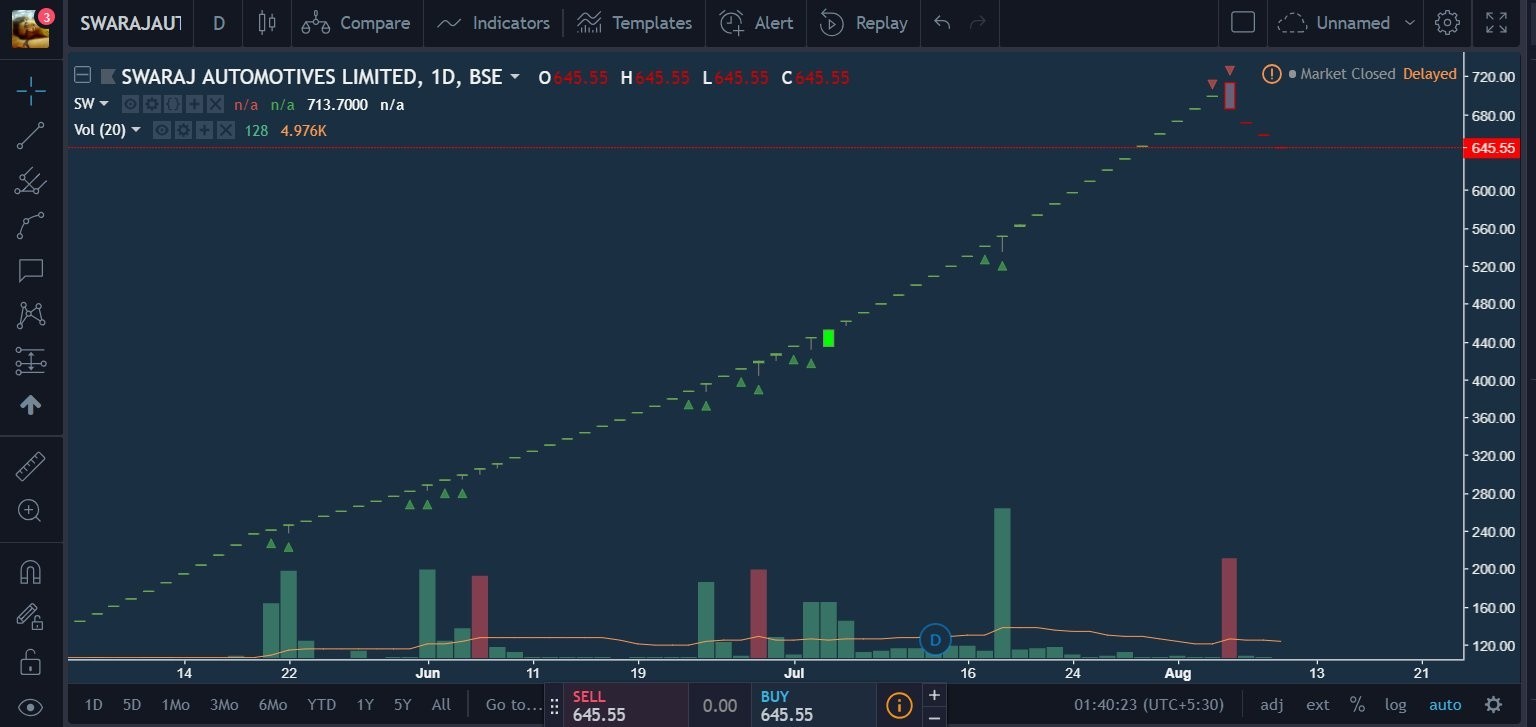Screen dimensions: 1536x727
Task: Open indicator Templates
Action: [634, 23]
